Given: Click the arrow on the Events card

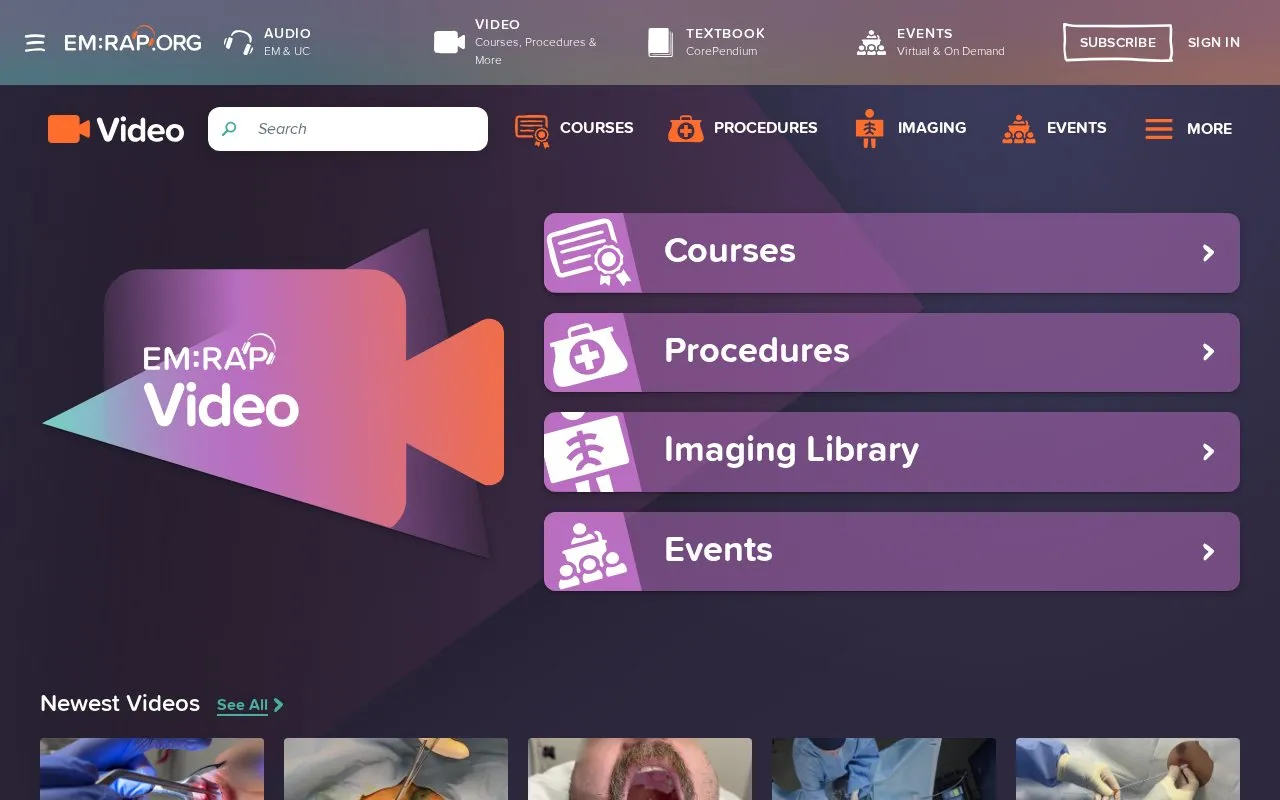Looking at the screenshot, I should pyautogui.click(x=1208, y=551).
